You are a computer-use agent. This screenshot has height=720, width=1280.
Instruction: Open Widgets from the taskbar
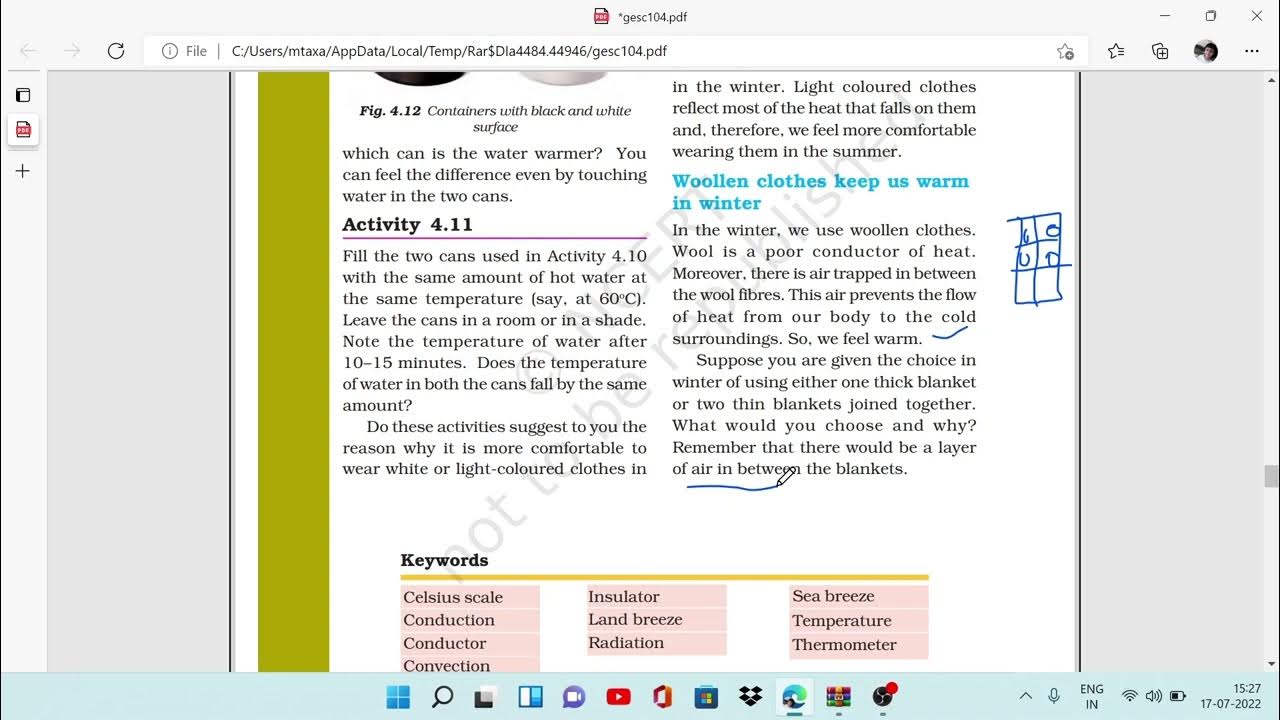click(530, 696)
